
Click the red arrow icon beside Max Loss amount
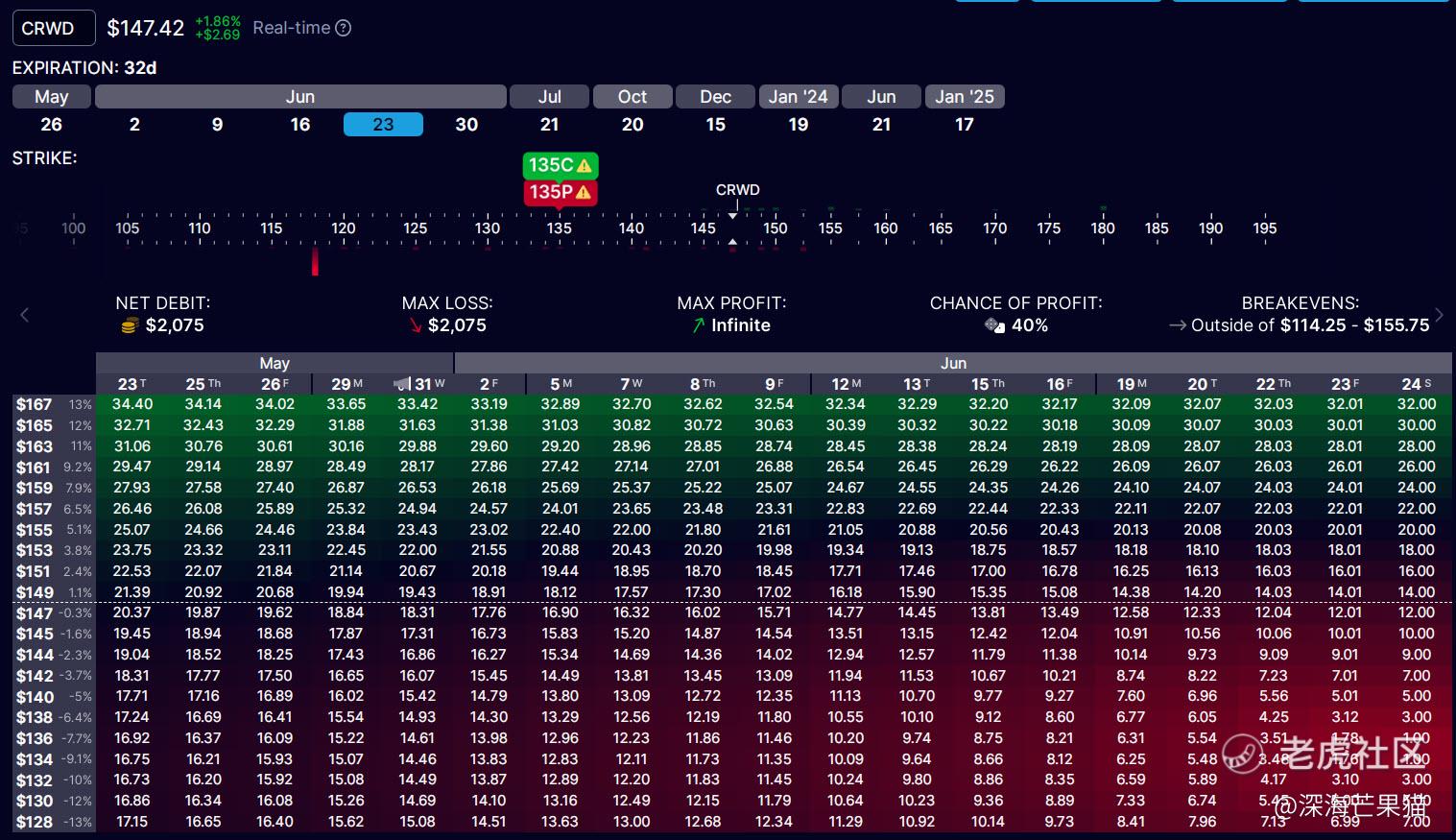(415, 326)
